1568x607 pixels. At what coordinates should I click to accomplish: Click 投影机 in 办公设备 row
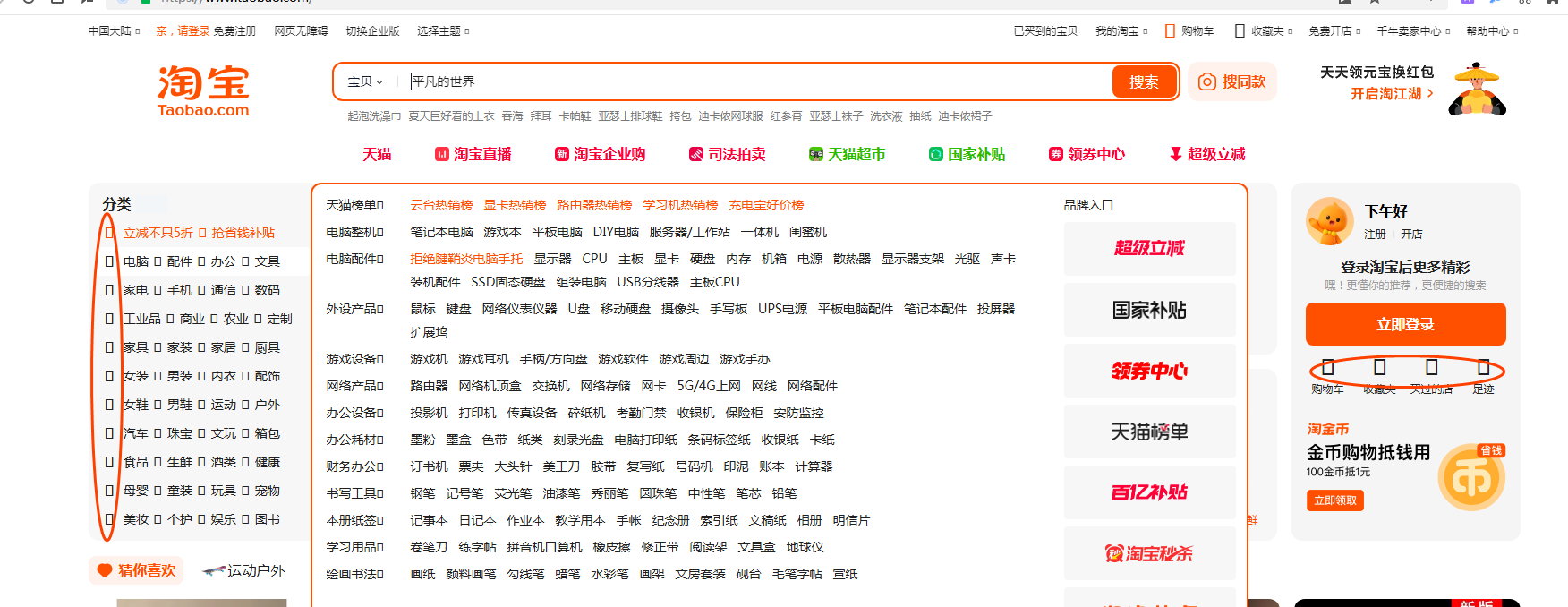pyautogui.click(x=429, y=413)
